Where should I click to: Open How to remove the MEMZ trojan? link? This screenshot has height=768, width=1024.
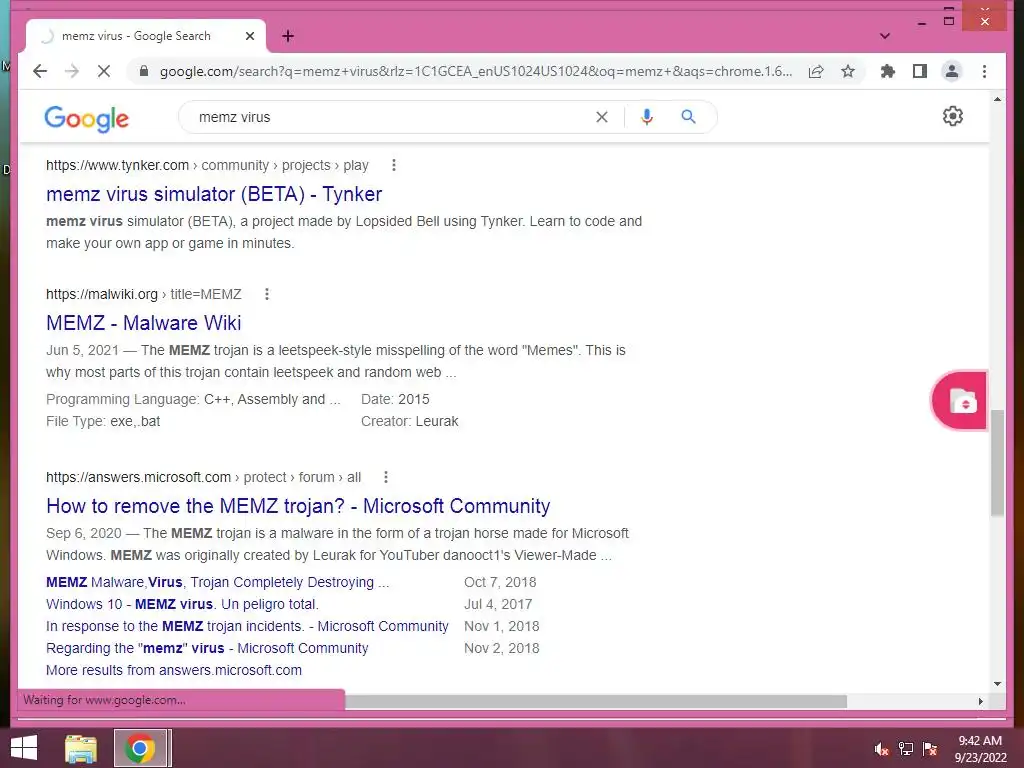(x=298, y=505)
